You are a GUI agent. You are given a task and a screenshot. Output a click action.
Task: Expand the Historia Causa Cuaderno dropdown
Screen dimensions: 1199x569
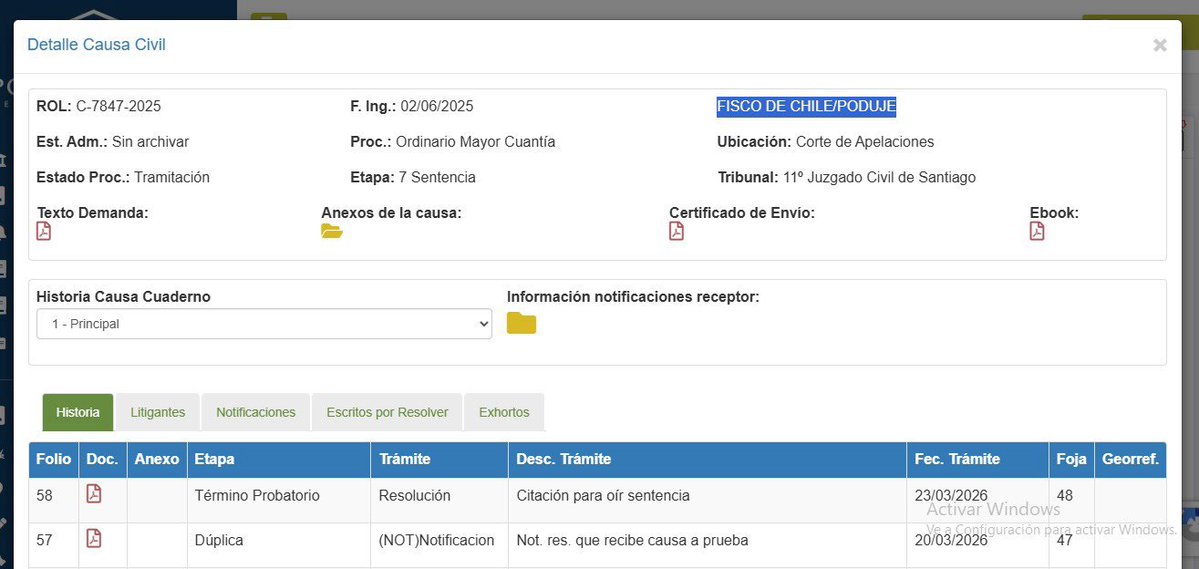tap(265, 324)
